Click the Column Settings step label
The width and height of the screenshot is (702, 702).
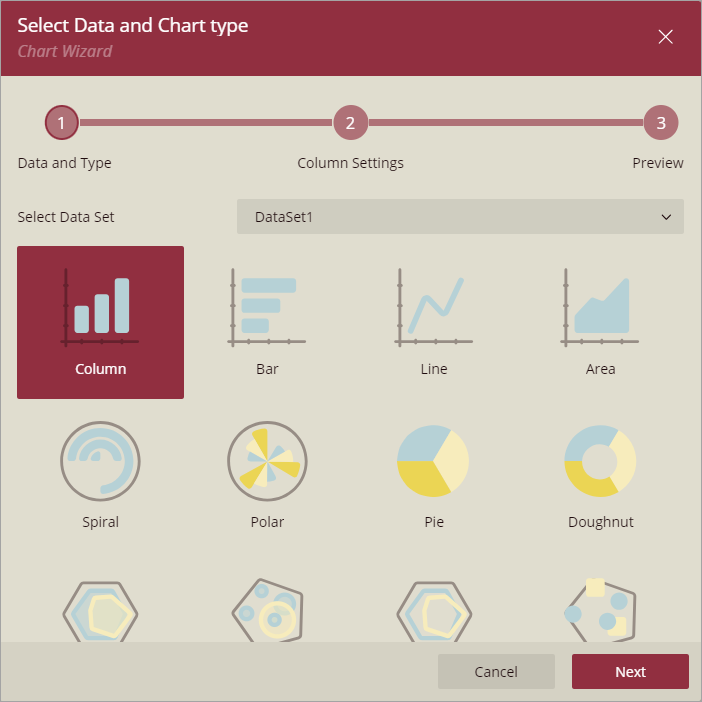[x=351, y=163]
